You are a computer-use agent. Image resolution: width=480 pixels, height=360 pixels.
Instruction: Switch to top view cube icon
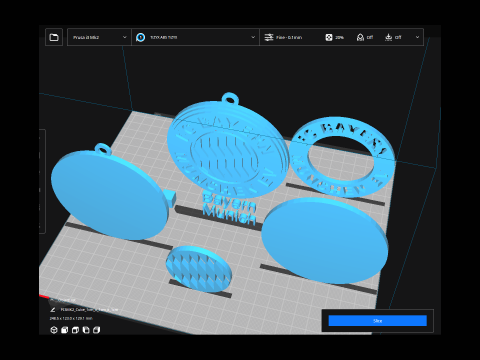75,330
